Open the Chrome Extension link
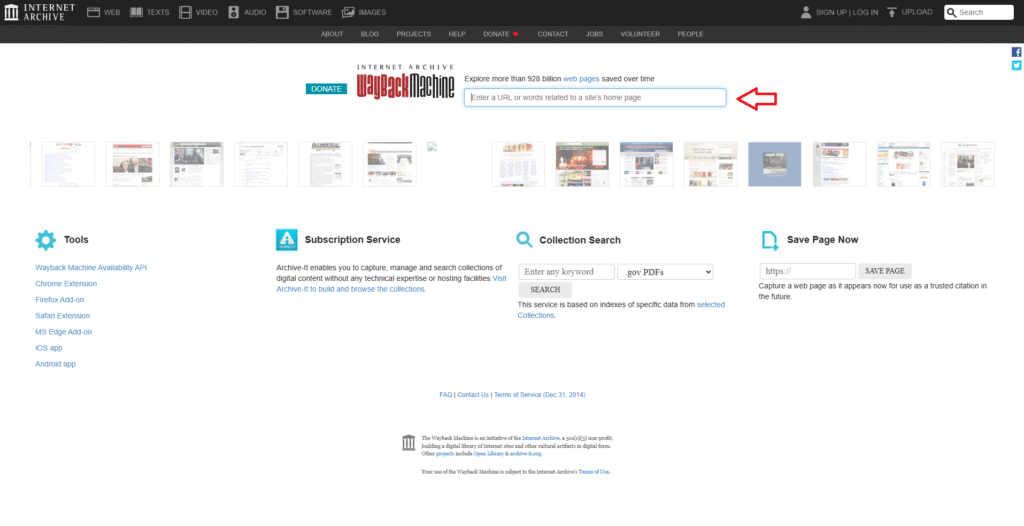Screen dimensions: 1024x526 click(66, 284)
